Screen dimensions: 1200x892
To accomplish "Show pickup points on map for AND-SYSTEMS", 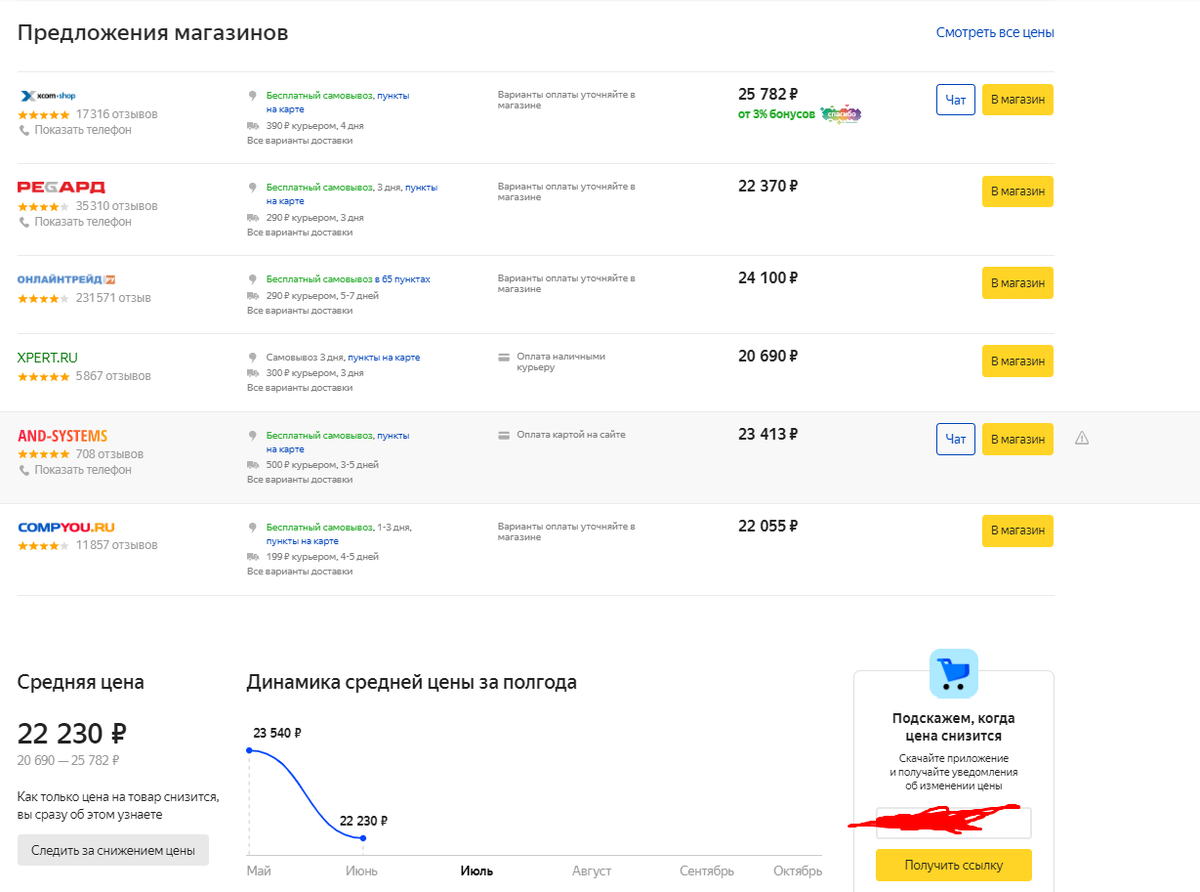I will coord(337,441).
